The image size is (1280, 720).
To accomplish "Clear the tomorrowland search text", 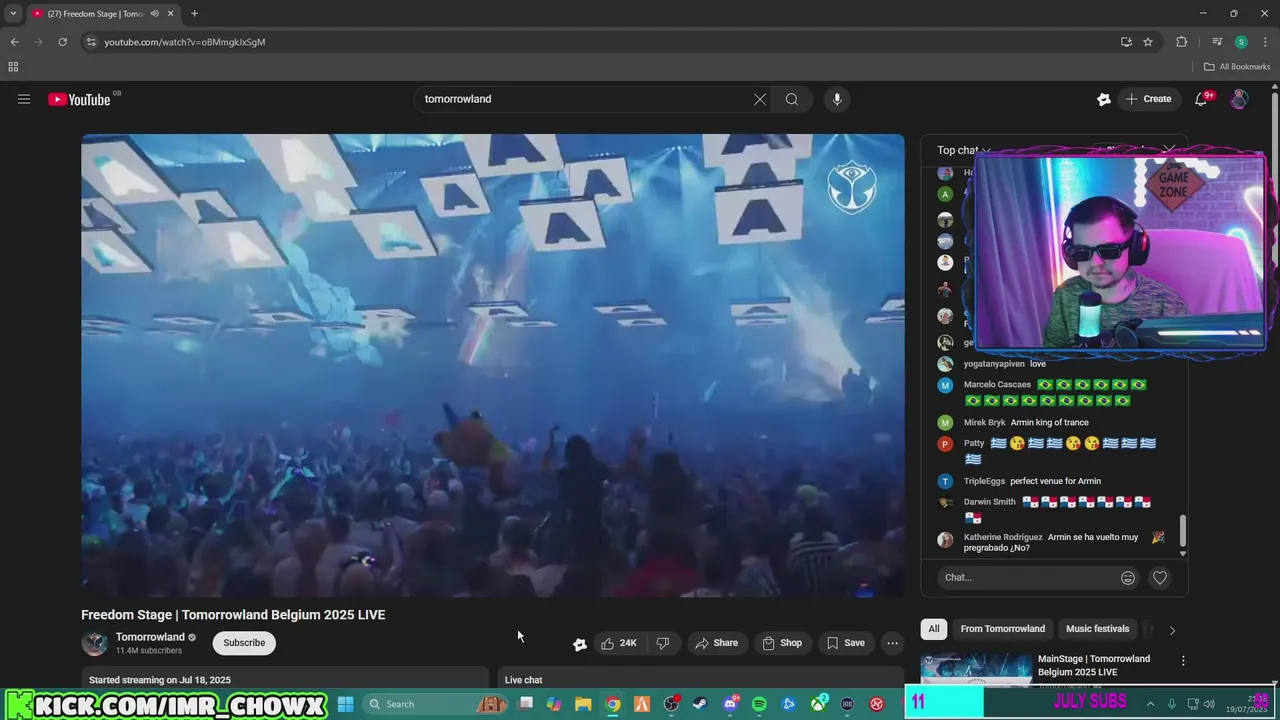I will [760, 99].
